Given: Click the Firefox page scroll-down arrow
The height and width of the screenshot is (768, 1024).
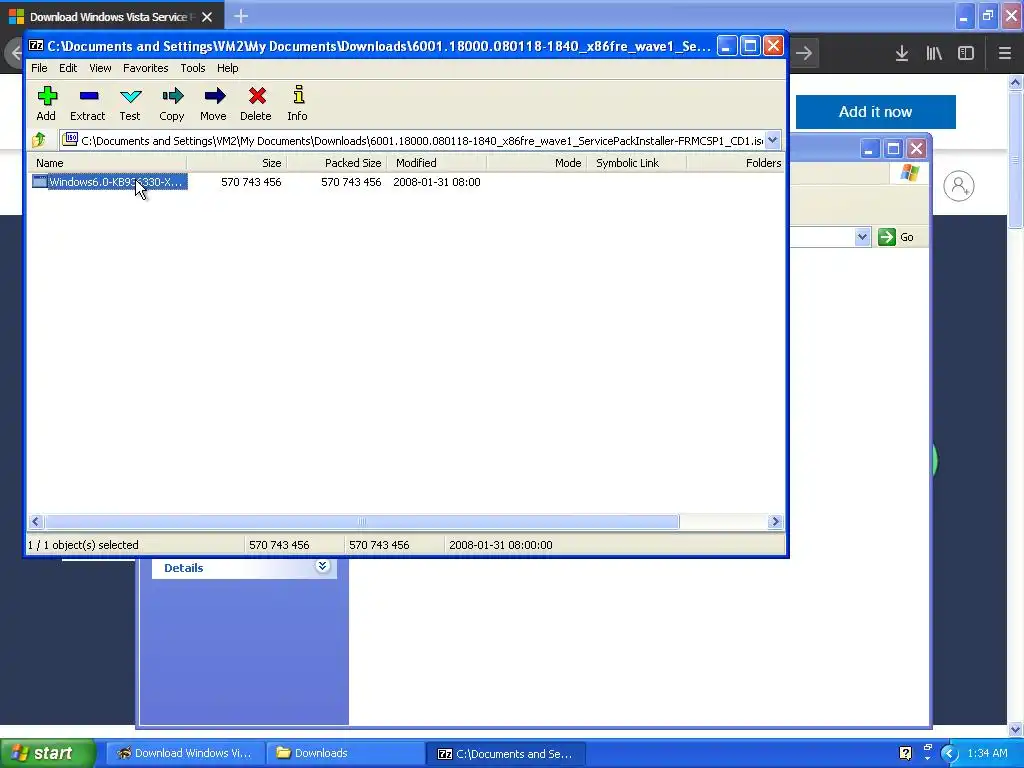Looking at the screenshot, I should 1015,729.
